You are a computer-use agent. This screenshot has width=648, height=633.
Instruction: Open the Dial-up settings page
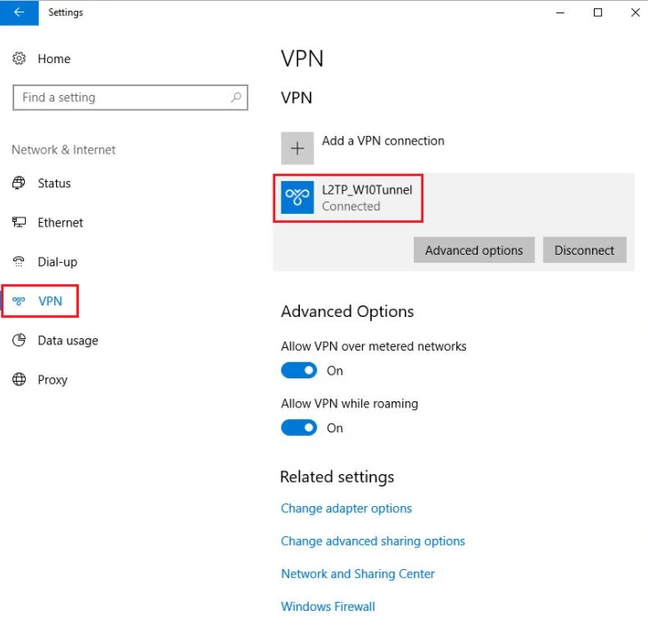[57, 262]
